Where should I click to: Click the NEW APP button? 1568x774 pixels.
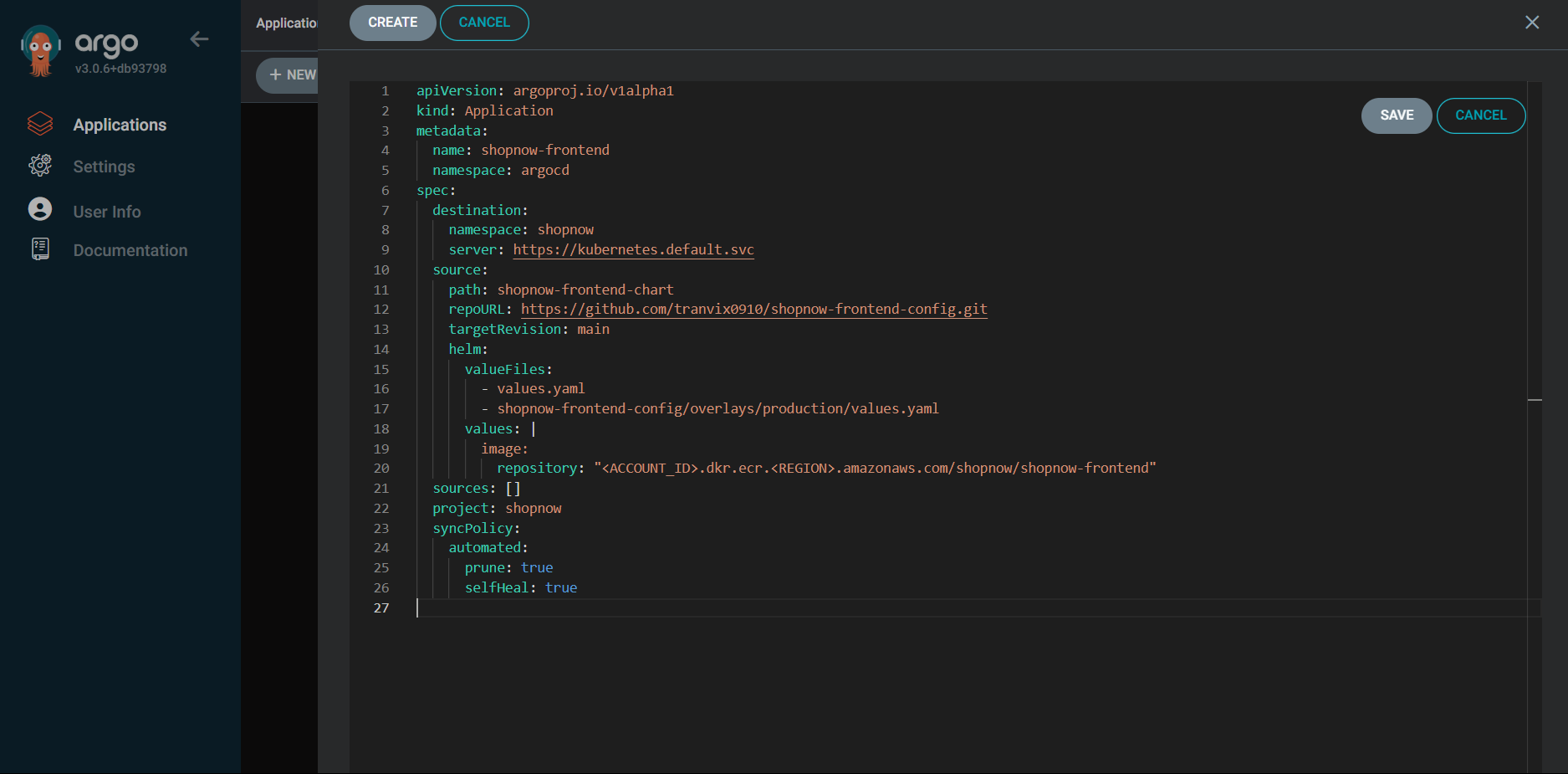[289, 75]
